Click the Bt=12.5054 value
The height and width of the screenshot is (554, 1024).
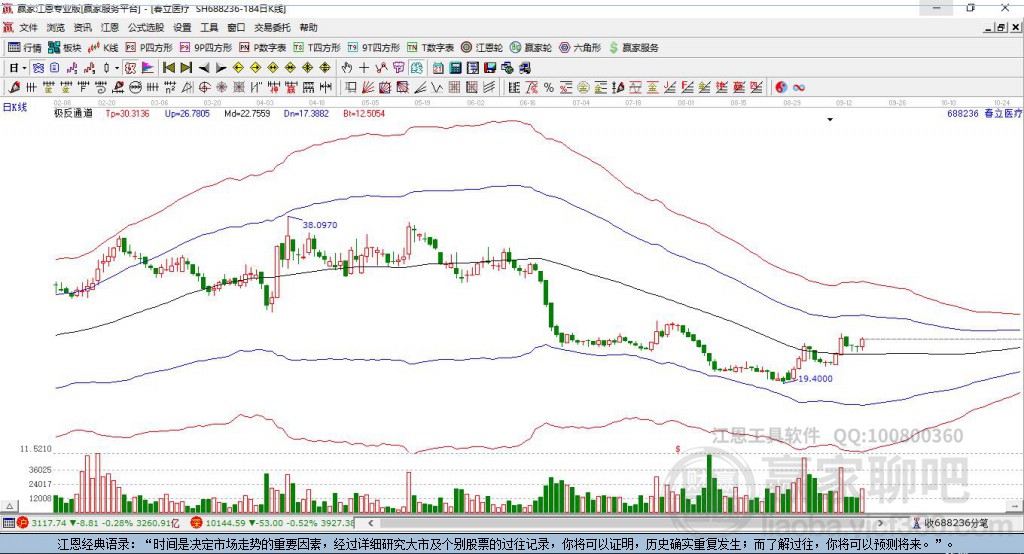click(x=364, y=113)
